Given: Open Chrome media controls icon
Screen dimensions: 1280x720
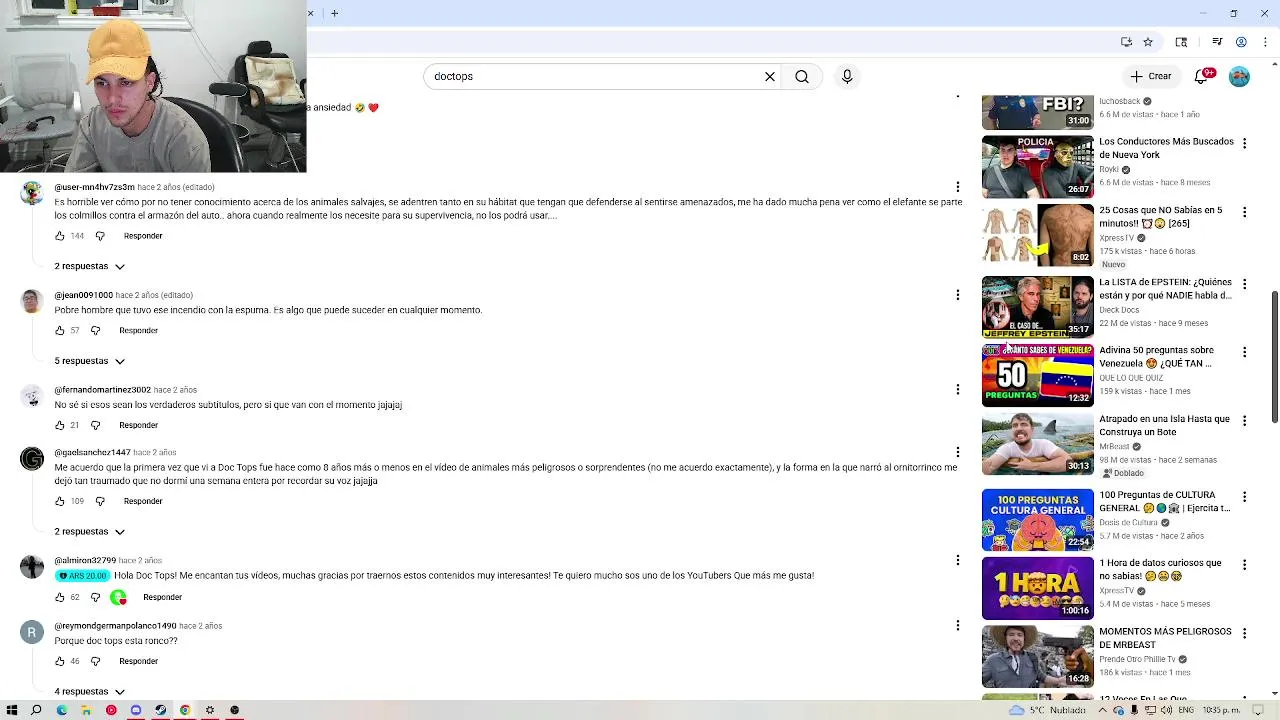Looking at the screenshot, I should coord(1217,42).
